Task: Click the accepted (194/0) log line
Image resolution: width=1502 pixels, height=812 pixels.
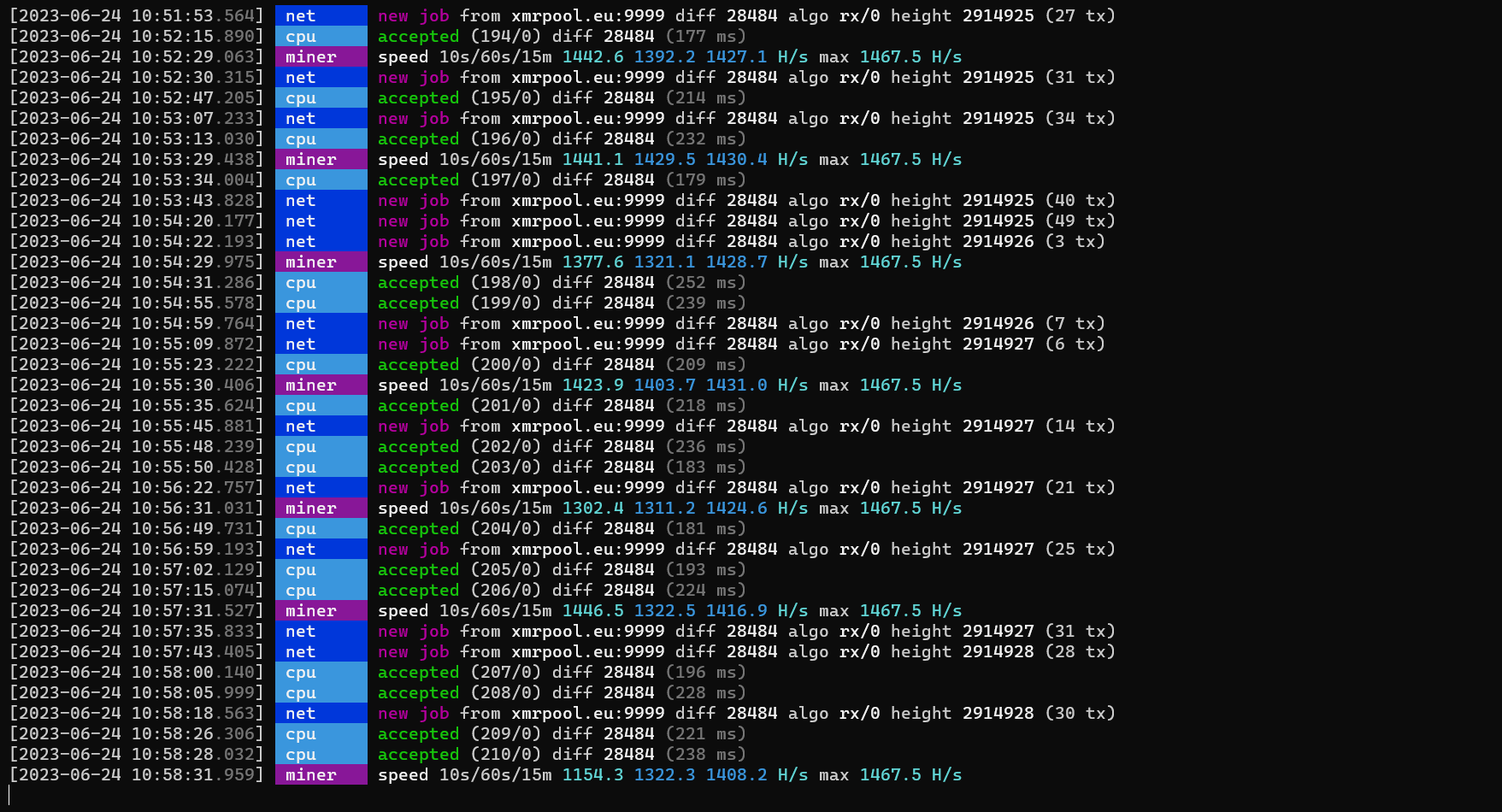Action: [x=562, y=36]
